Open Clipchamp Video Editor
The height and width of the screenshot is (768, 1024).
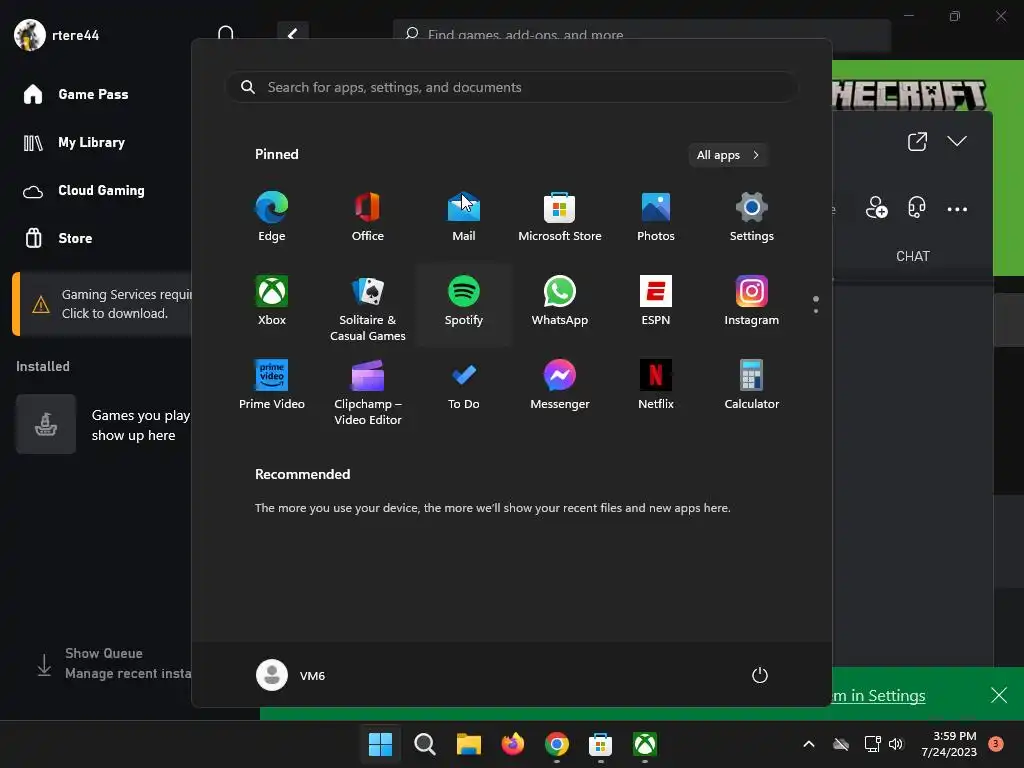(x=368, y=392)
